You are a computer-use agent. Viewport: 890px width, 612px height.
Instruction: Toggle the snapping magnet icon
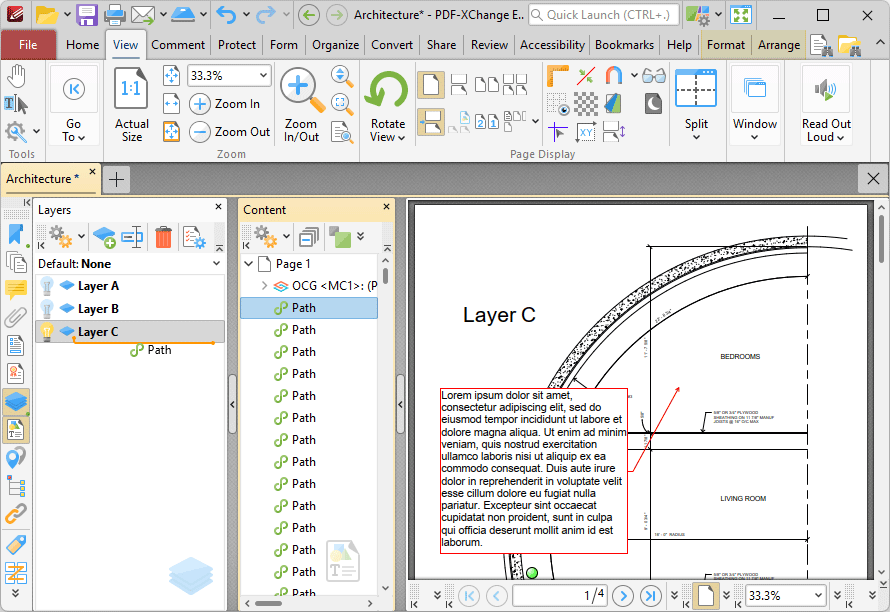(x=614, y=76)
